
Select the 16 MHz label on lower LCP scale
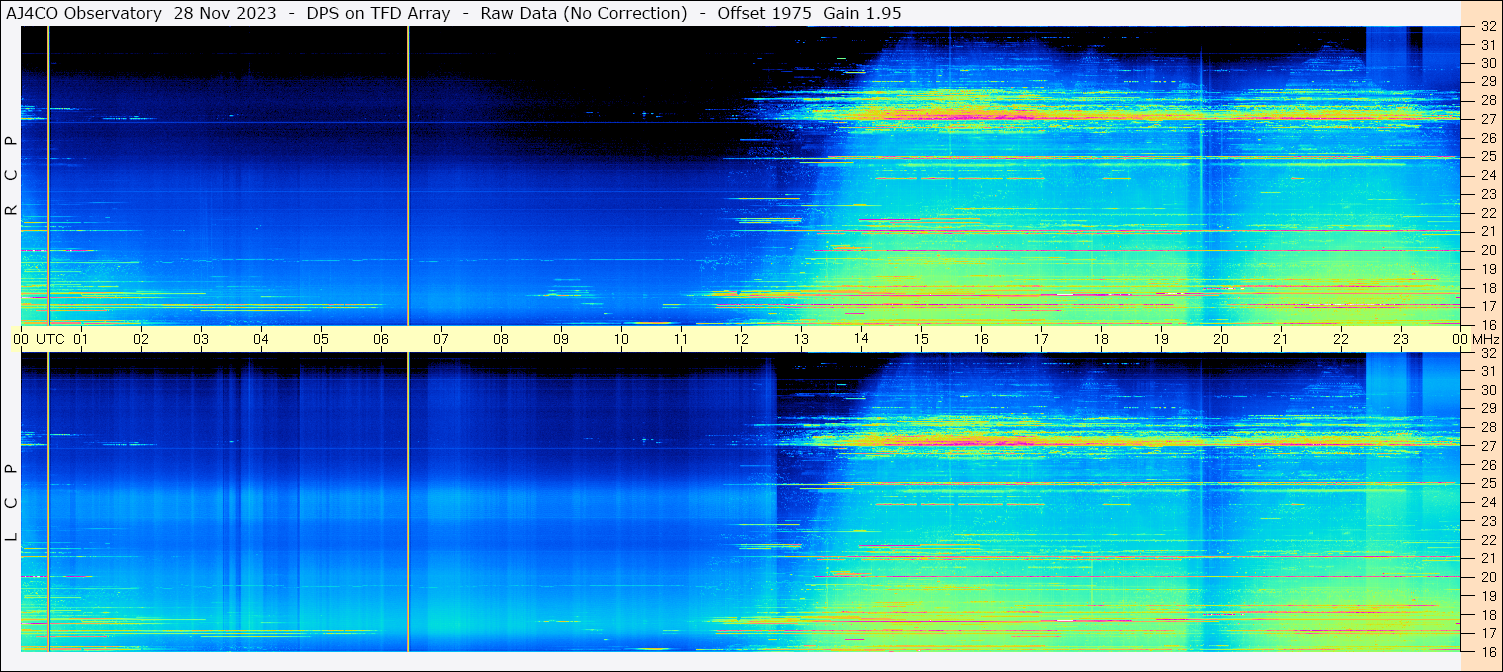[1488, 651]
